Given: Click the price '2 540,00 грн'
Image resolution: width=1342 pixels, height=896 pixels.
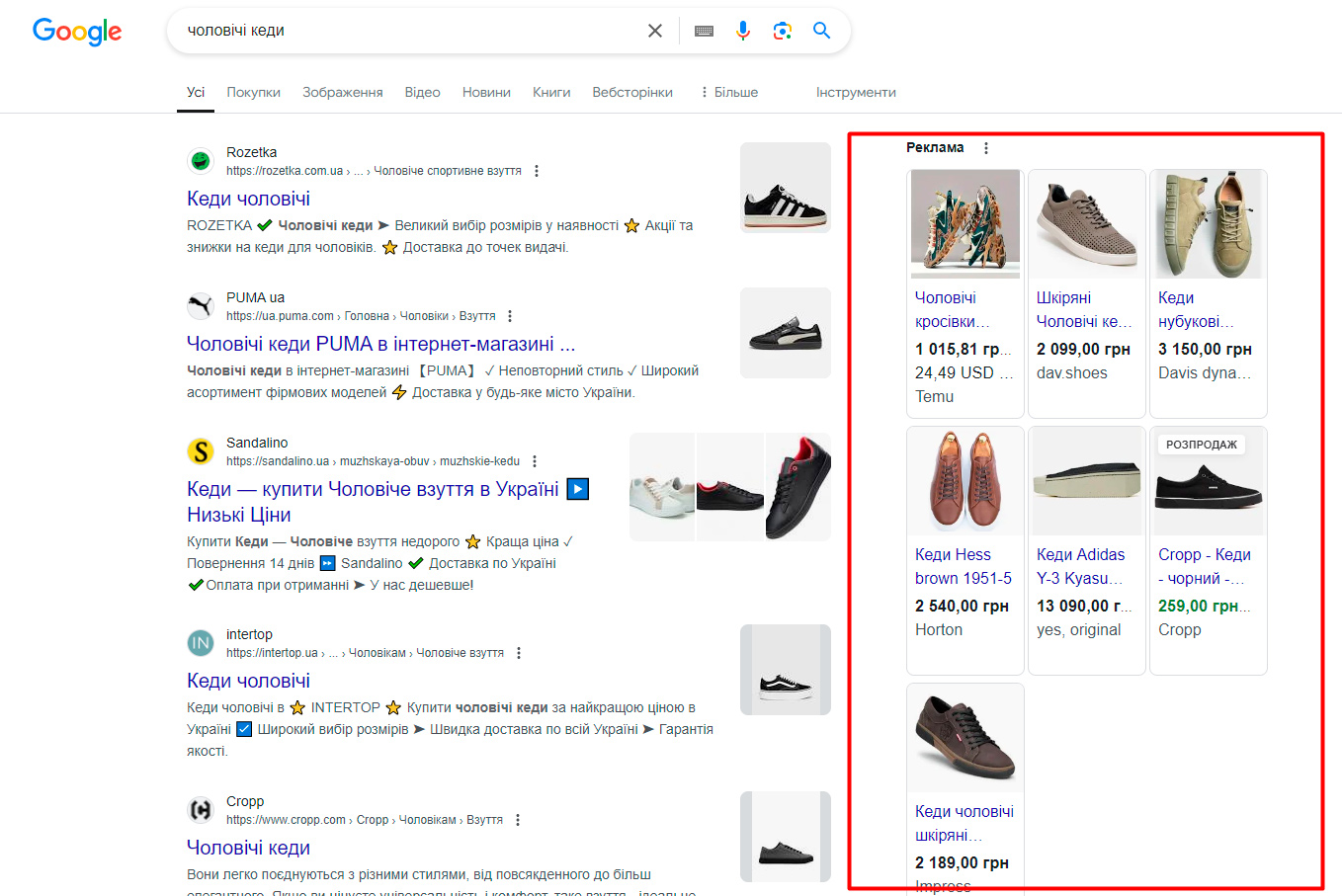Looking at the screenshot, I should tap(962, 606).
